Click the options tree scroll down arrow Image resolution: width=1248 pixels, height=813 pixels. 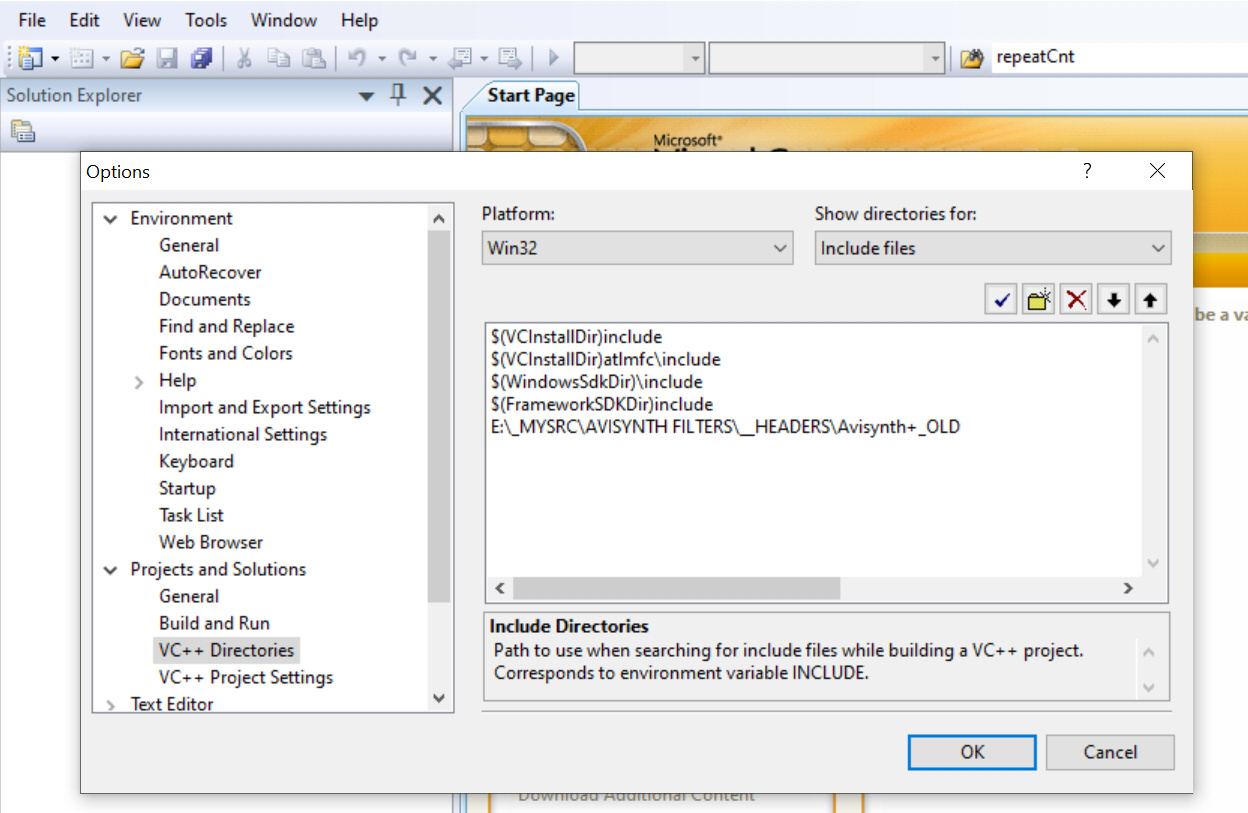click(x=440, y=698)
